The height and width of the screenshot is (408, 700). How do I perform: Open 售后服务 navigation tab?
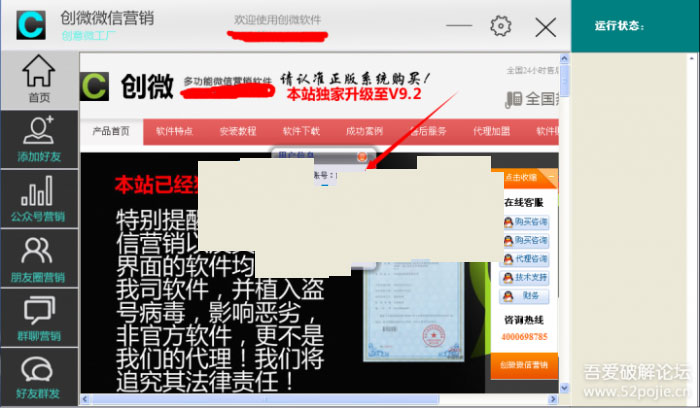[428, 131]
